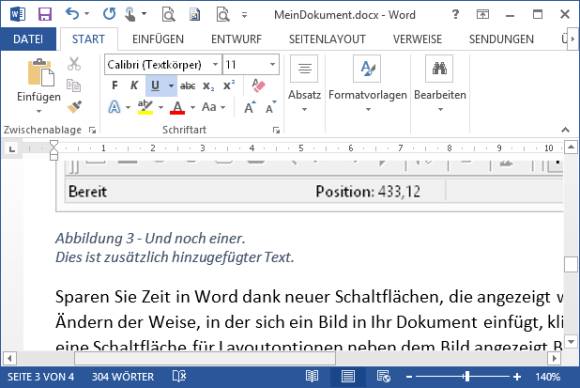Open font color dropdown arrow
Screen dimensions: 580x388
pyautogui.click(x=193, y=107)
